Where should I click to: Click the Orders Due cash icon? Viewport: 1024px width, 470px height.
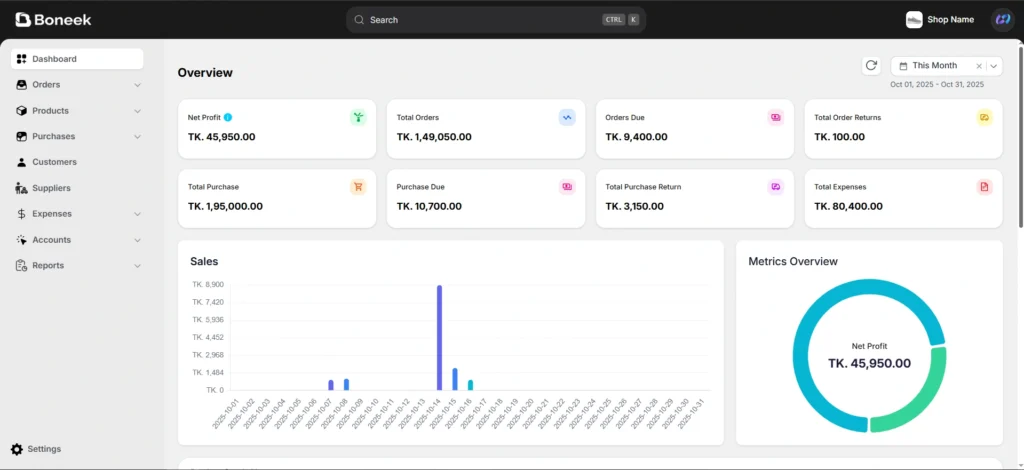click(x=775, y=117)
